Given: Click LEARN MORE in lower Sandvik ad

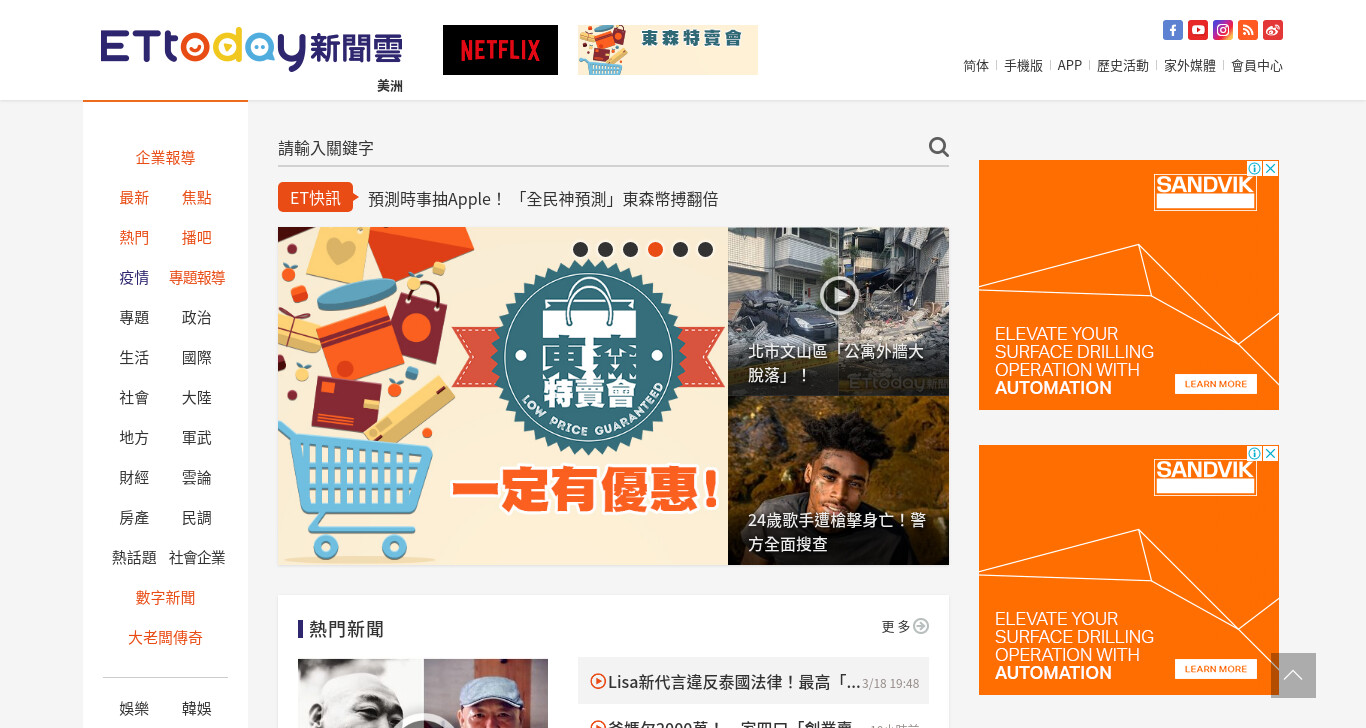Looking at the screenshot, I should coord(1216,669).
